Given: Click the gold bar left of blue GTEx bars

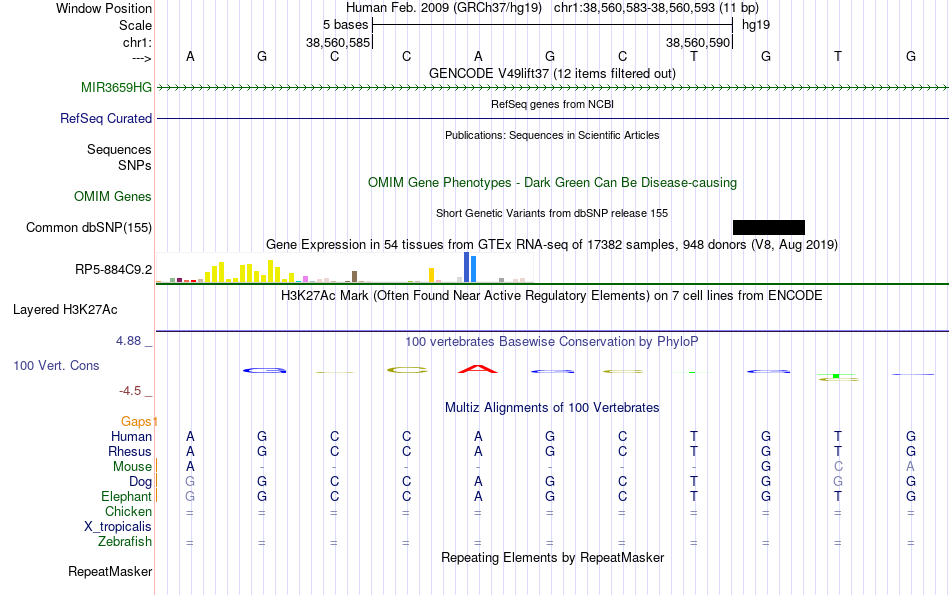Looking at the screenshot, I should (431, 275).
